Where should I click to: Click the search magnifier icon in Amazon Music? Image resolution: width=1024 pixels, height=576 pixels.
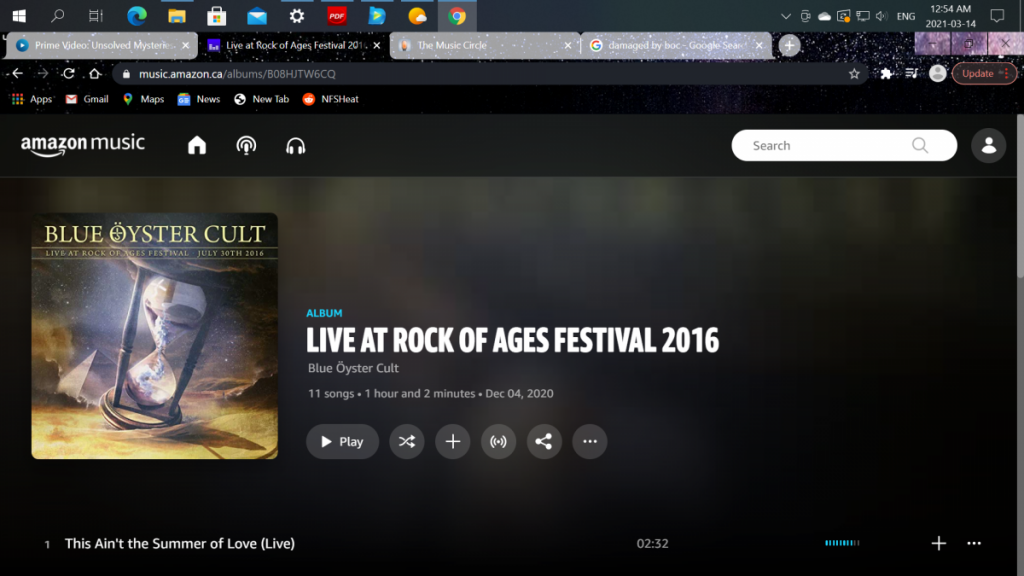coord(920,145)
